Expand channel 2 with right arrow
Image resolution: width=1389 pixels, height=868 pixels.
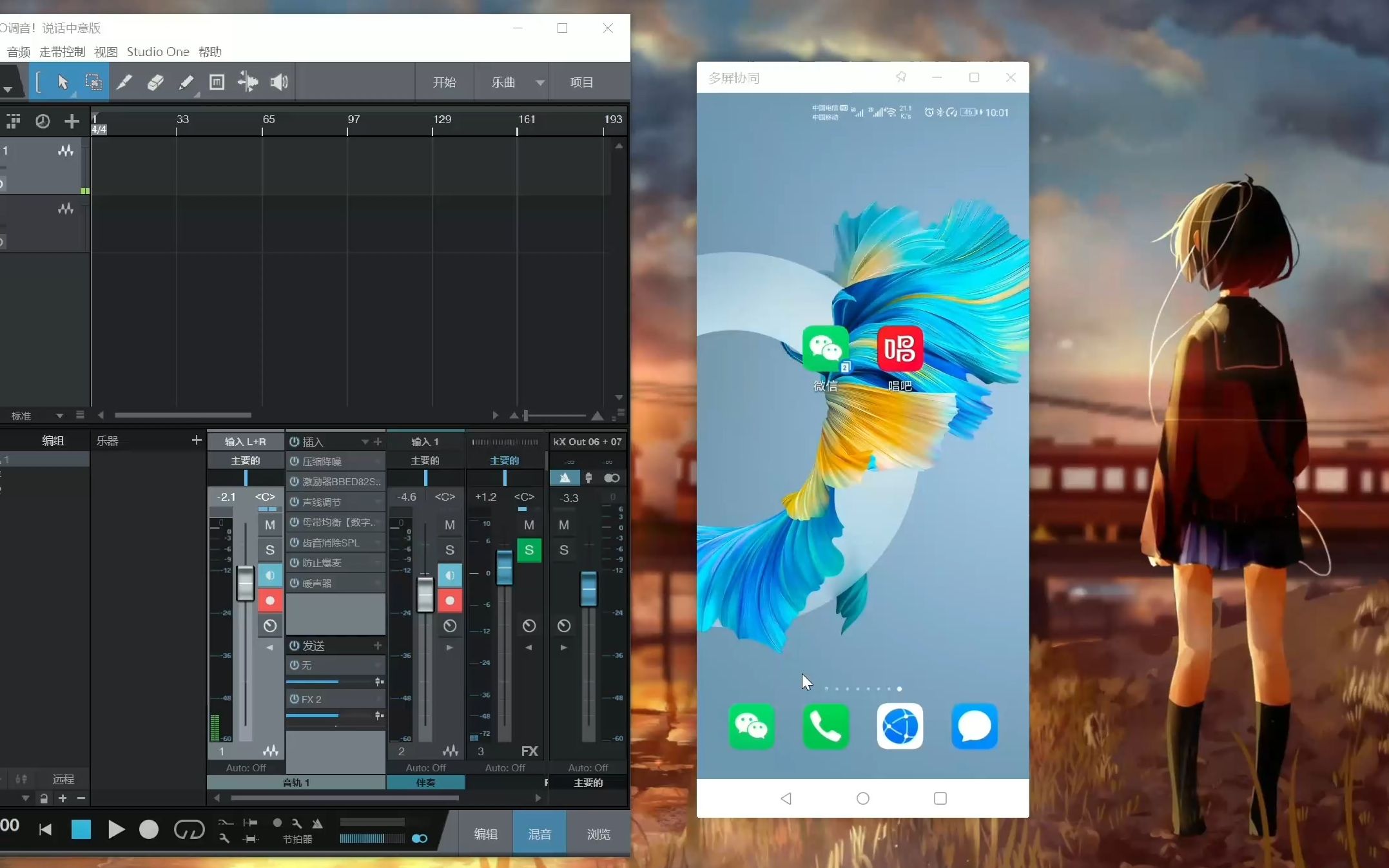pyautogui.click(x=449, y=648)
